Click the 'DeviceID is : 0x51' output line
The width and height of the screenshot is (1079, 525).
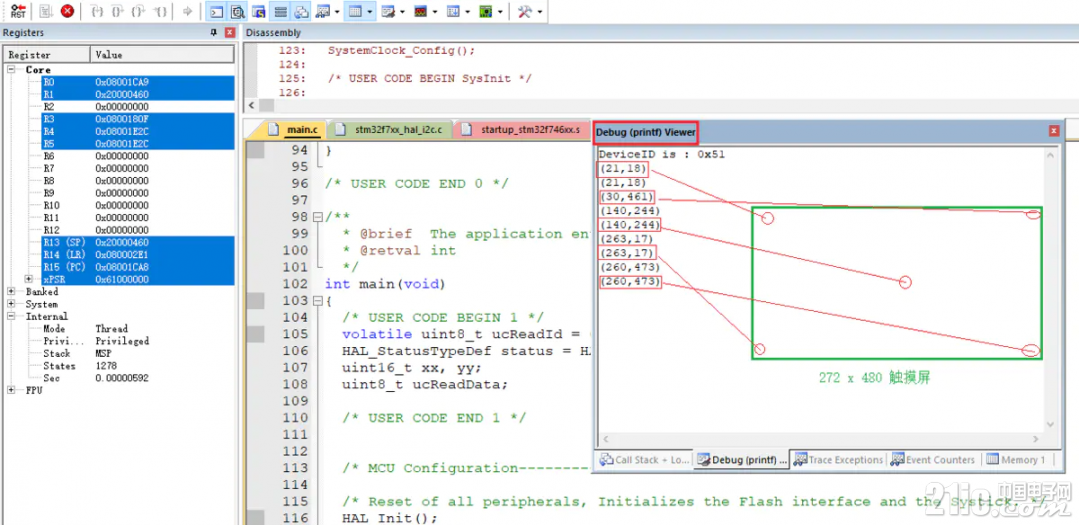[661, 155]
